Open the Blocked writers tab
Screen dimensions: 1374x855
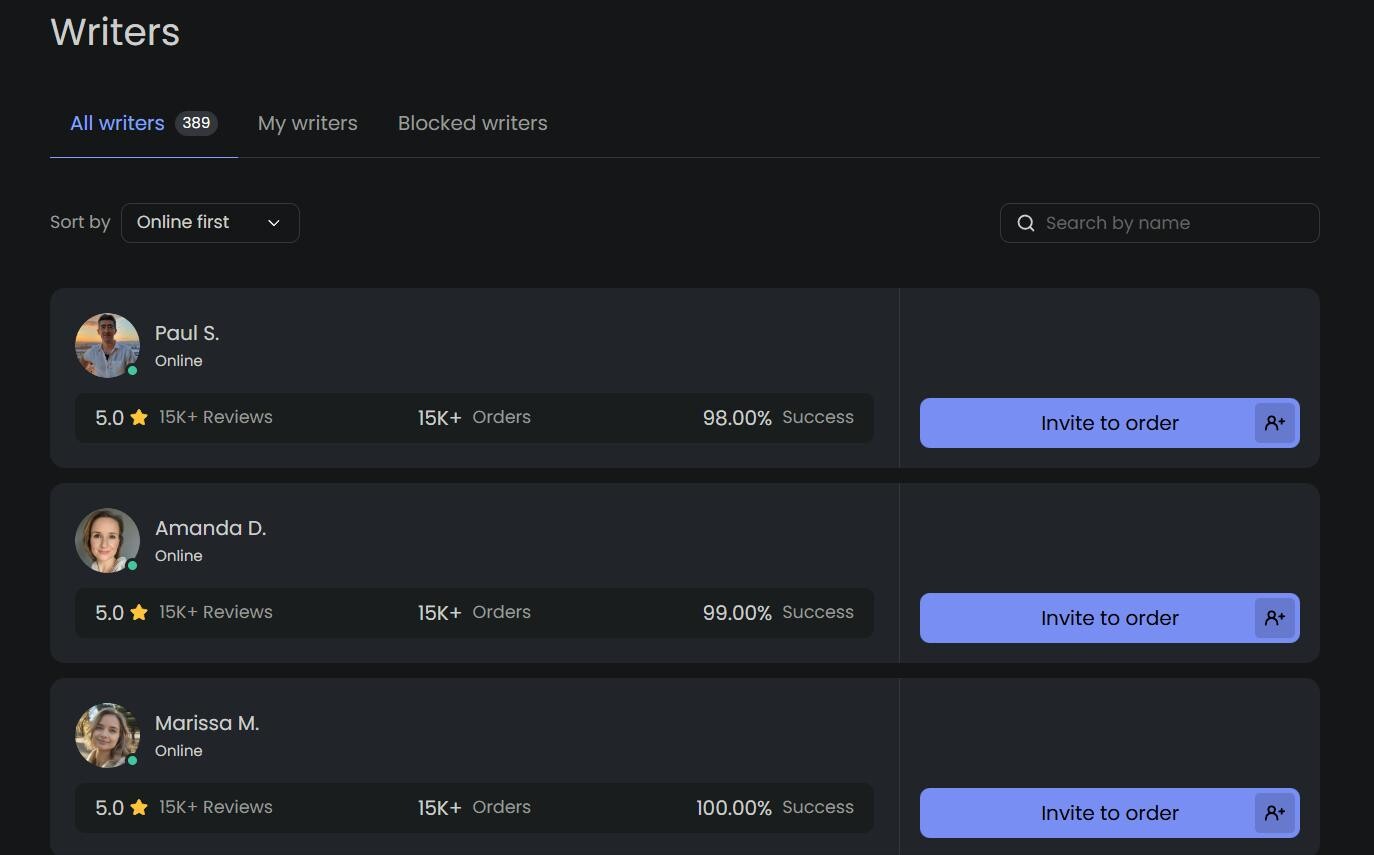[x=472, y=123]
